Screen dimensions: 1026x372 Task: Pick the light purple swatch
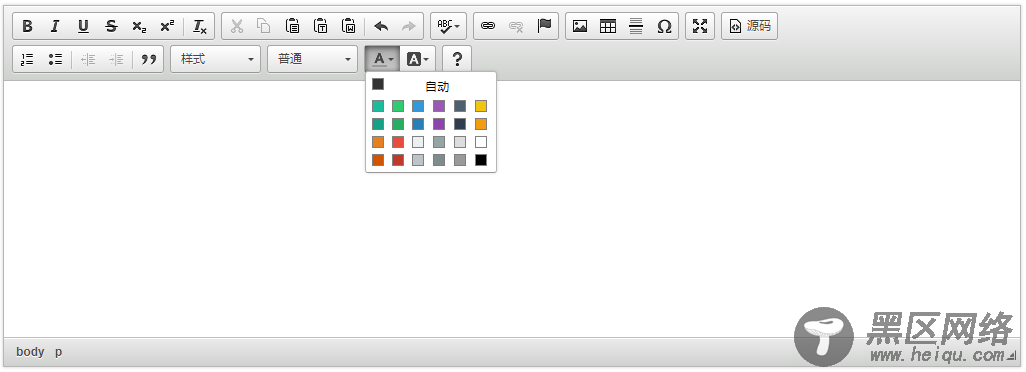tap(439, 106)
